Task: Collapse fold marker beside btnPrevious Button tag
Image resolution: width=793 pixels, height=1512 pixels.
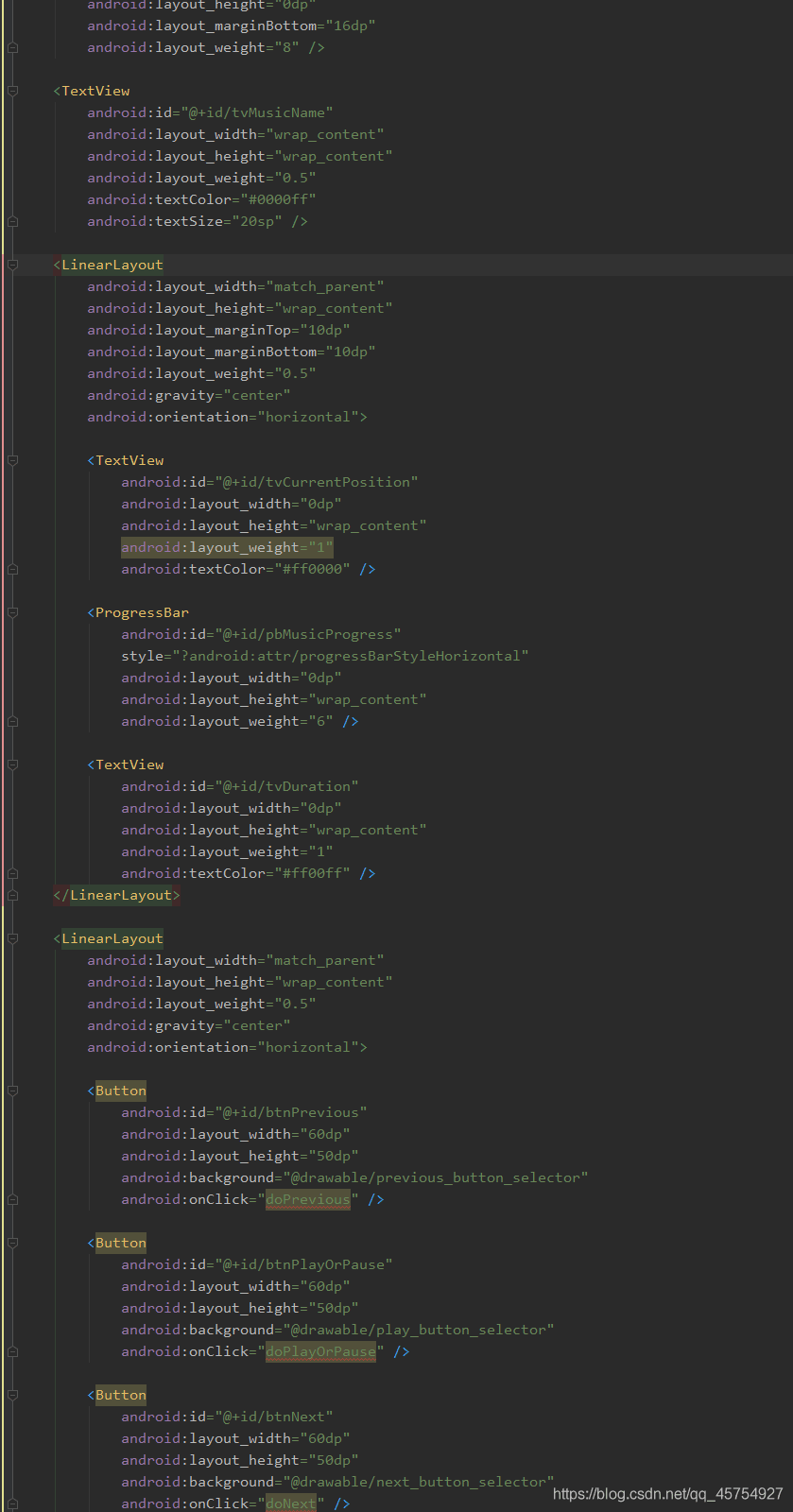Action: coord(12,1091)
